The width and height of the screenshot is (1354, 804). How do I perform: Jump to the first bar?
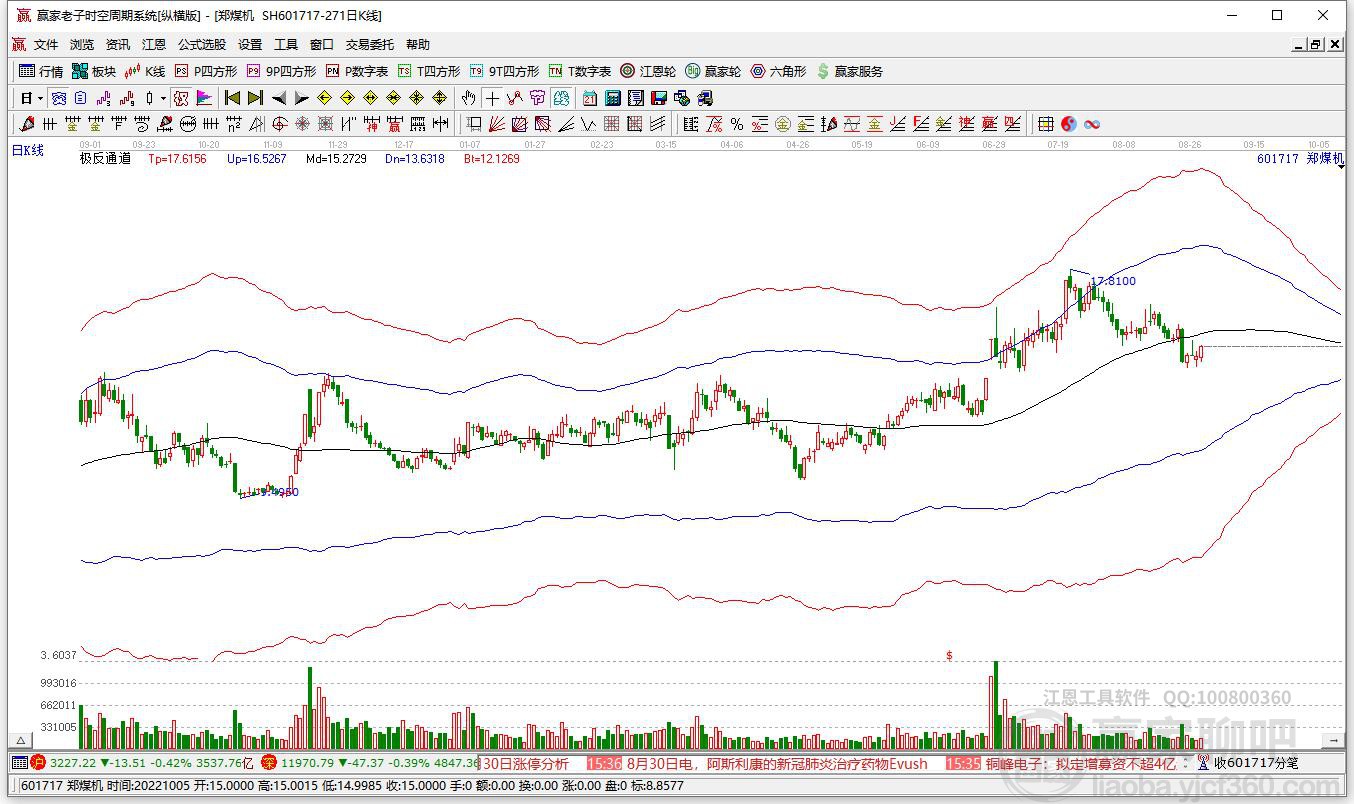pyautogui.click(x=233, y=98)
